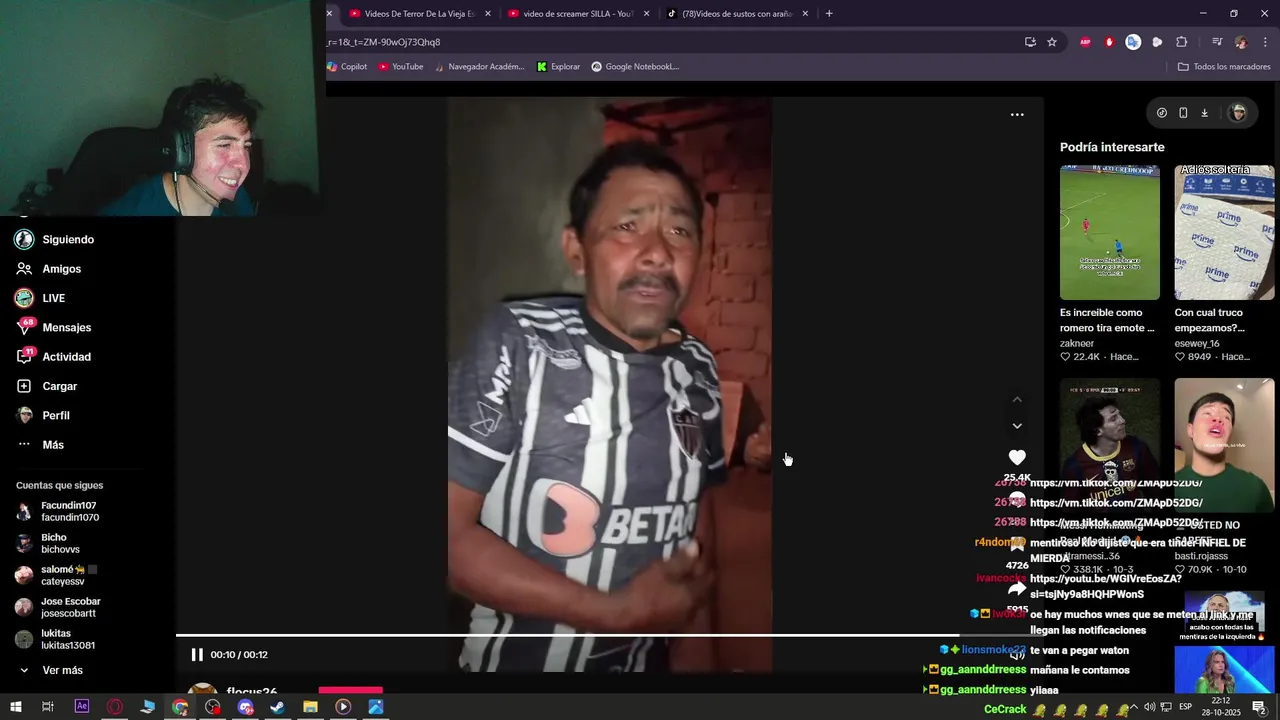
Task: Like the video with heart icon
Action: click(1017, 457)
